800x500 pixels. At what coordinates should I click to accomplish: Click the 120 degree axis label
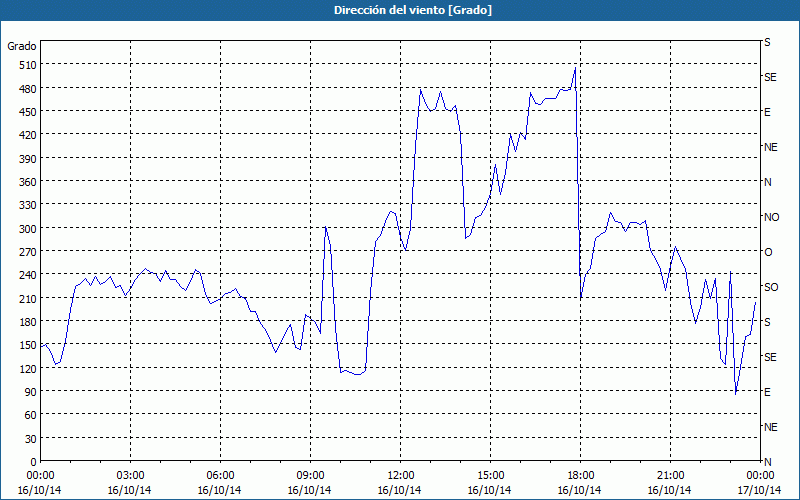(28, 369)
